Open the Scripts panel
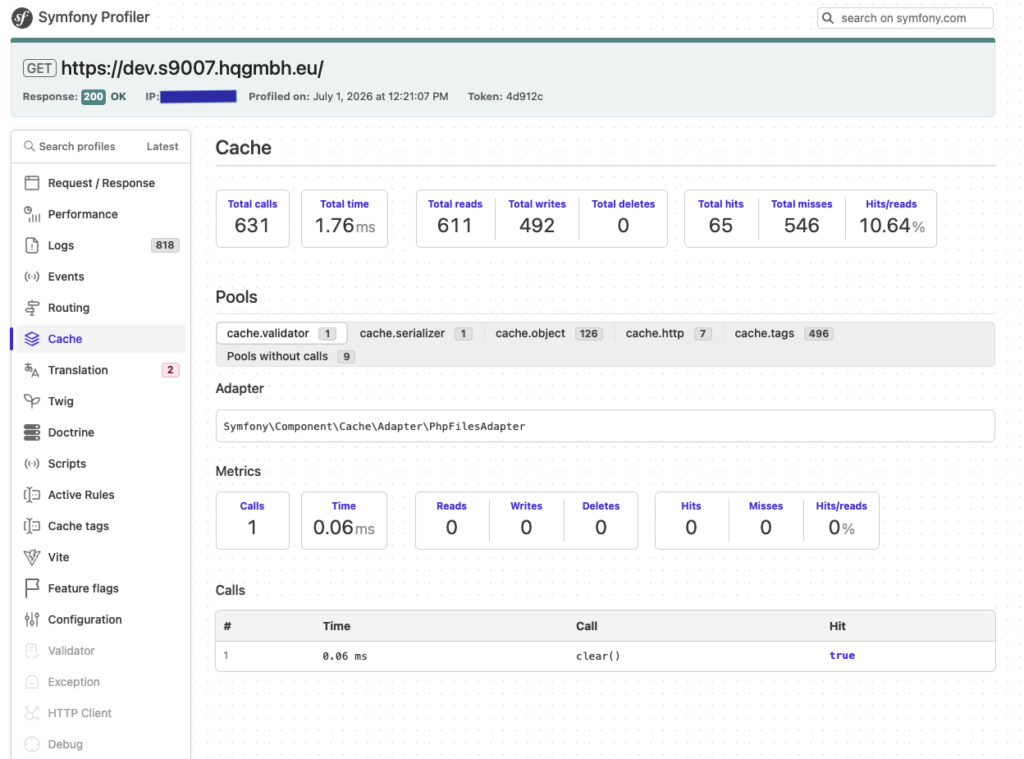1024x759 pixels. click(101, 464)
